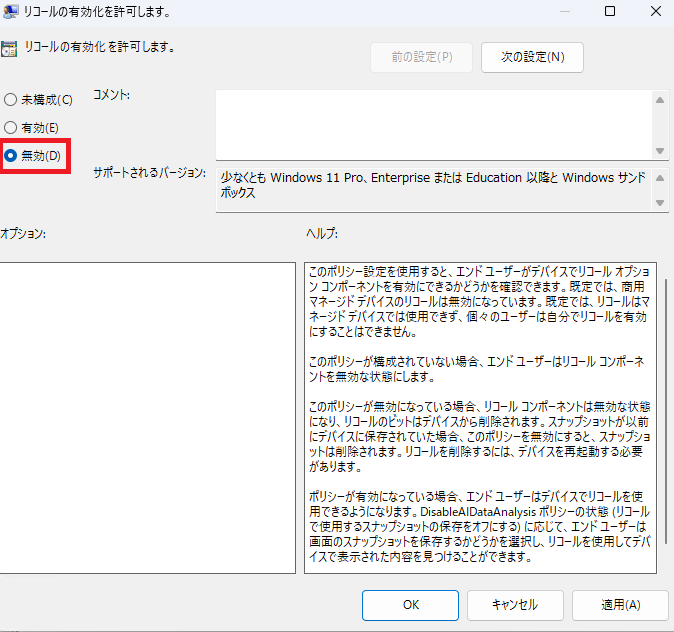Click the オプション: label
Image resolution: width=674 pixels, height=632 pixels.
[x=23, y=234]
